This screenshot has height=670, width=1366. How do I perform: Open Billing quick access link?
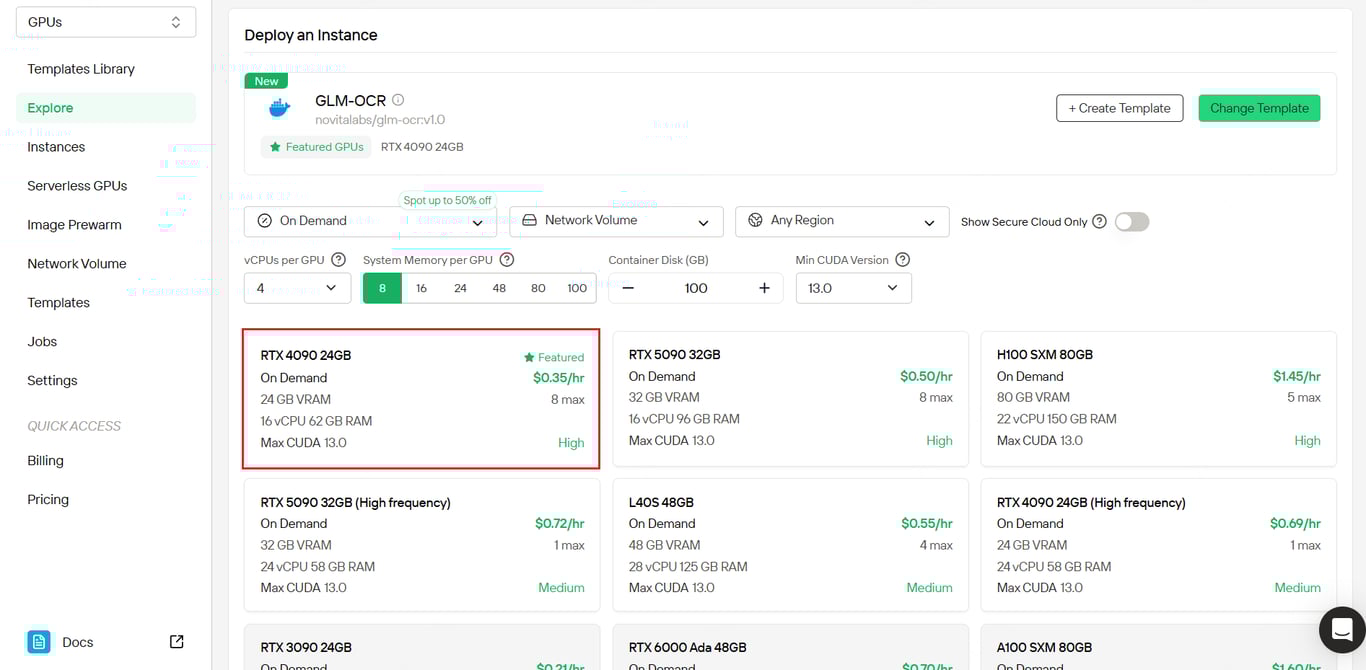[45, 461]
